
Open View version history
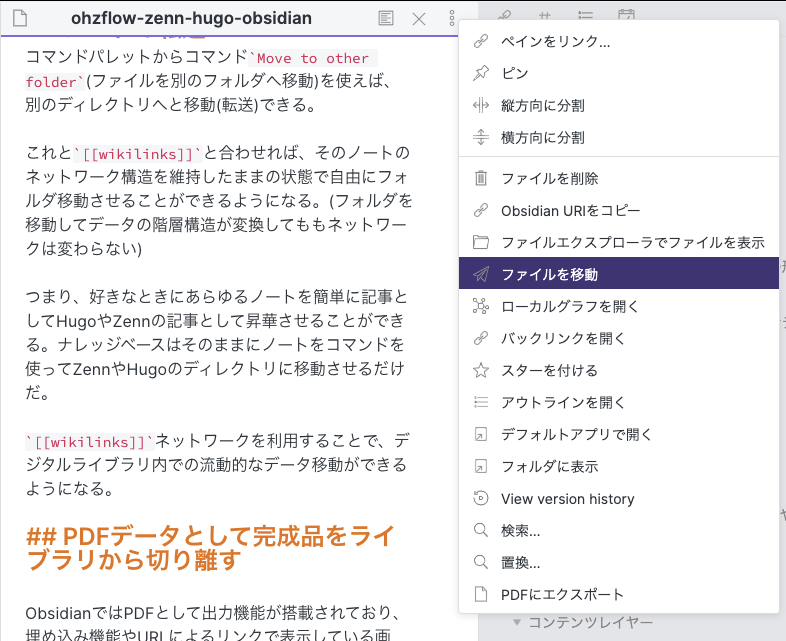pyautogui.click(x=619, y=499)
